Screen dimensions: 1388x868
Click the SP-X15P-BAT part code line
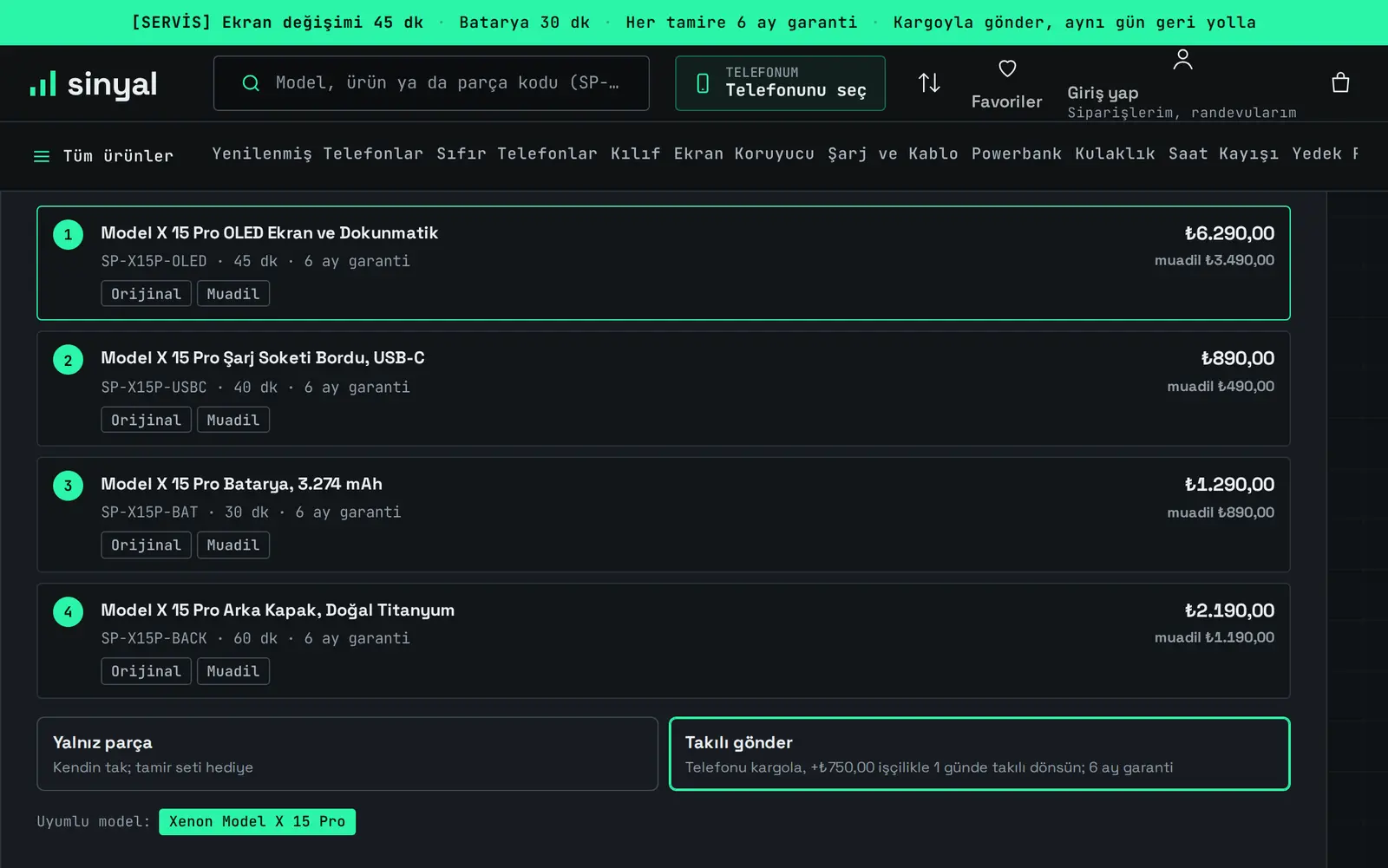coord(251,512)
